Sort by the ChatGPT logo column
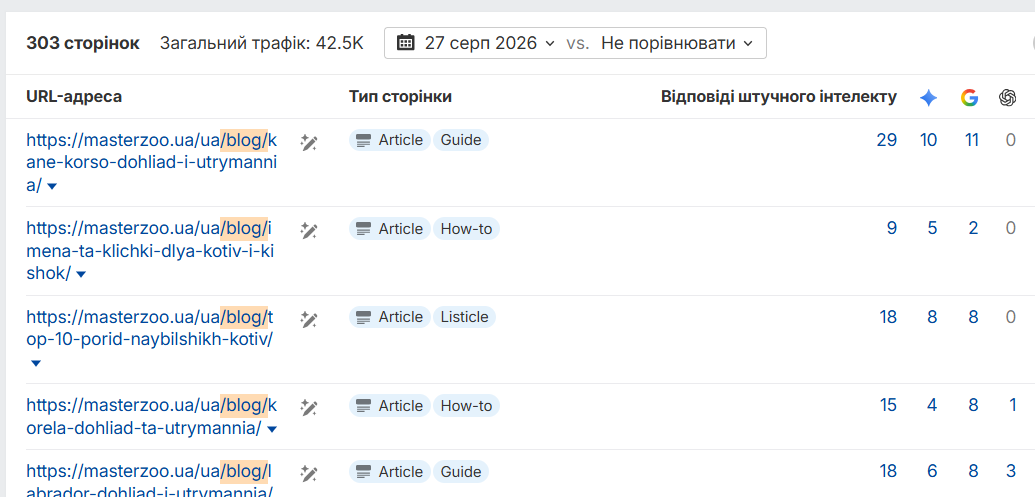 pyautogui.click(x=1007, y=98)
